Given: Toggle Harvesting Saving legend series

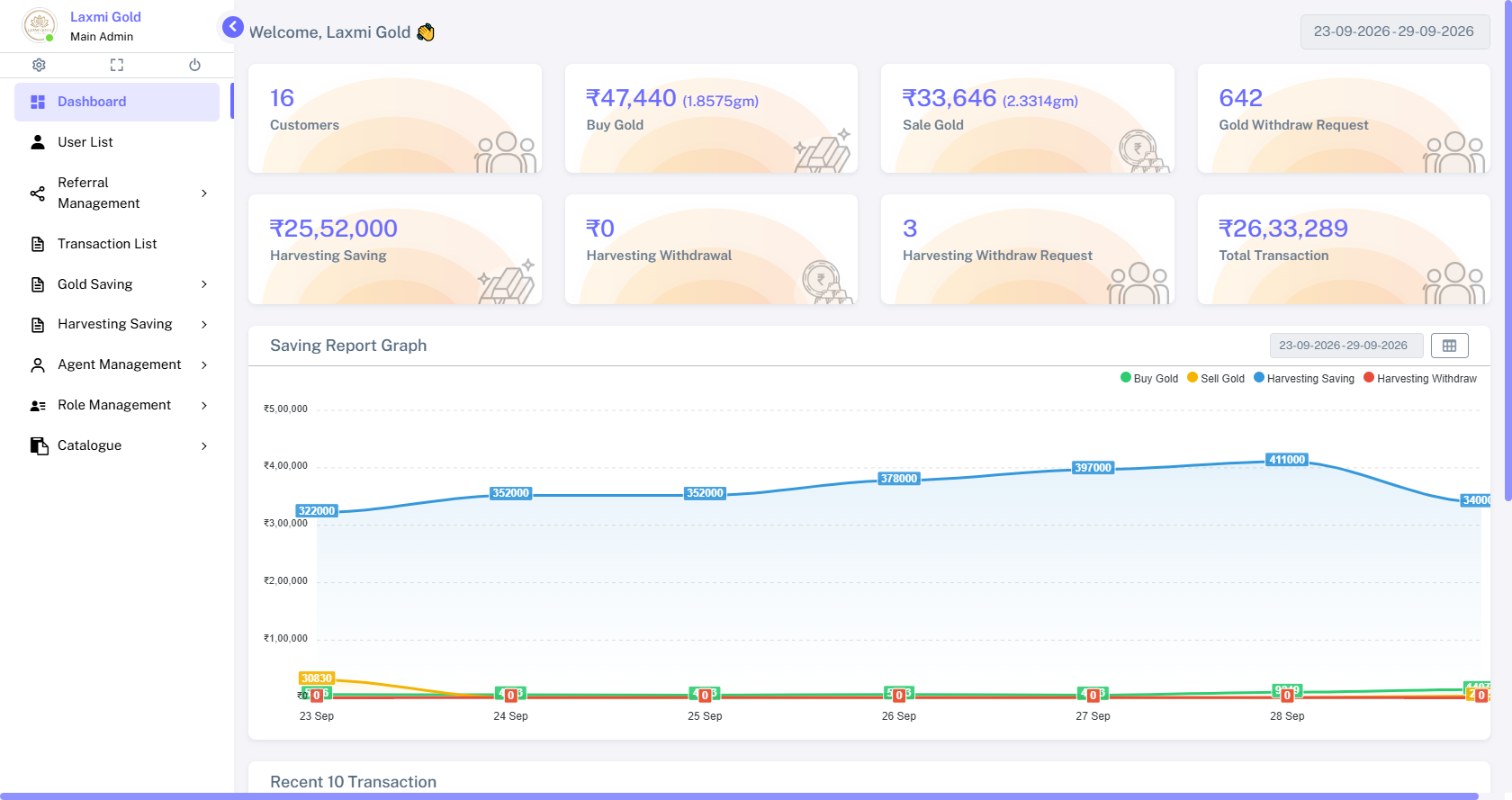Looking at the screenshot, I should [1304, 379].
